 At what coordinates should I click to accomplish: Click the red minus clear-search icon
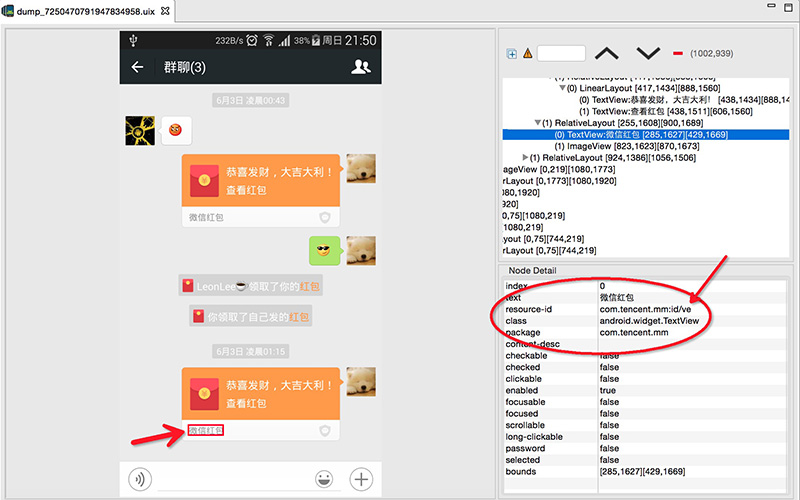[678, 53]
